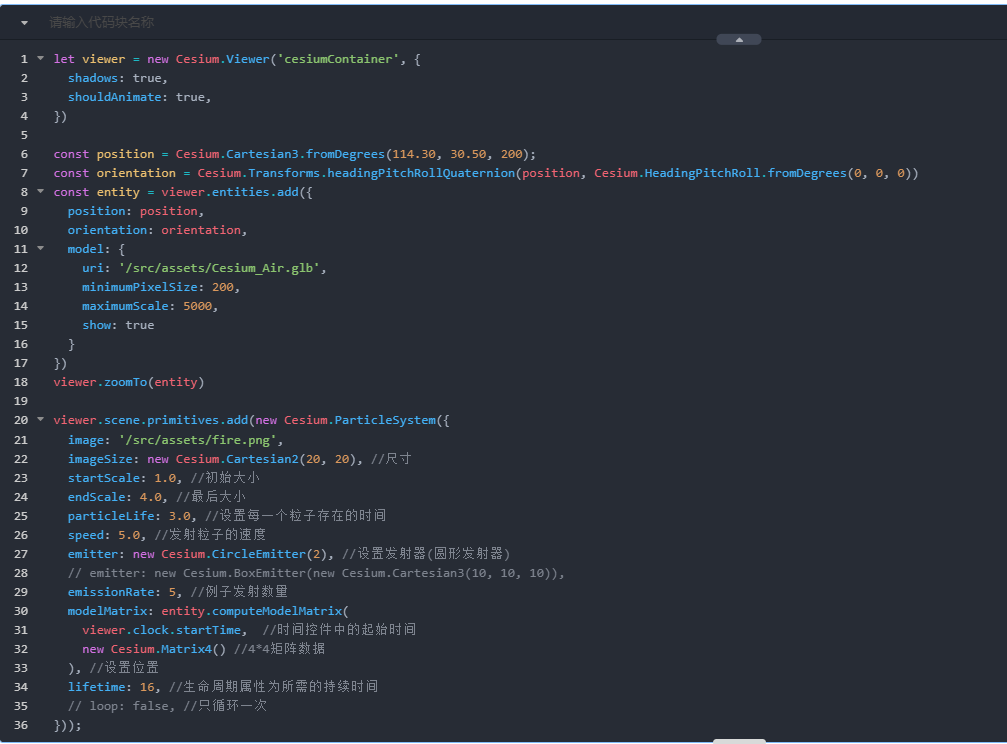1007x744 pixels.
Task: Click 'computeModelMatrix' on line 30
Action: tap(277, 611)
